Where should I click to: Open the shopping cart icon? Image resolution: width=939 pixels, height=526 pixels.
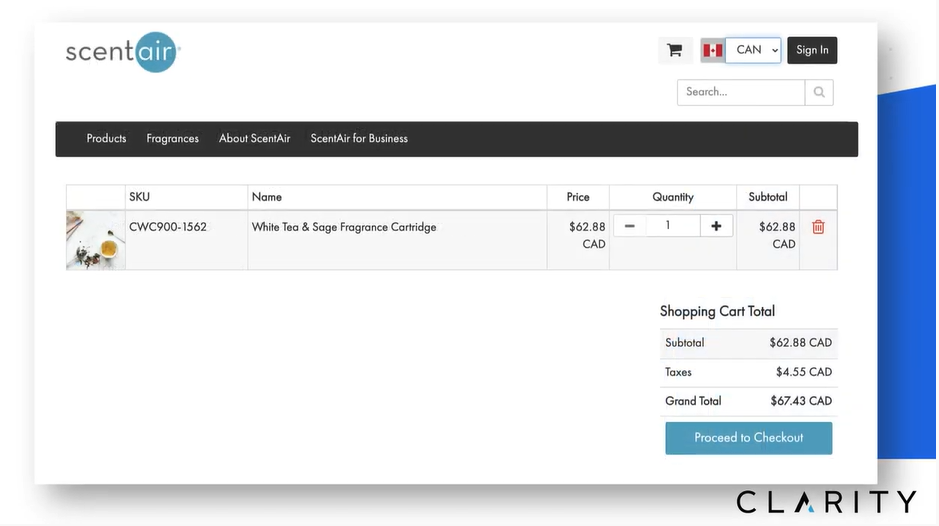tap(675, 50)
